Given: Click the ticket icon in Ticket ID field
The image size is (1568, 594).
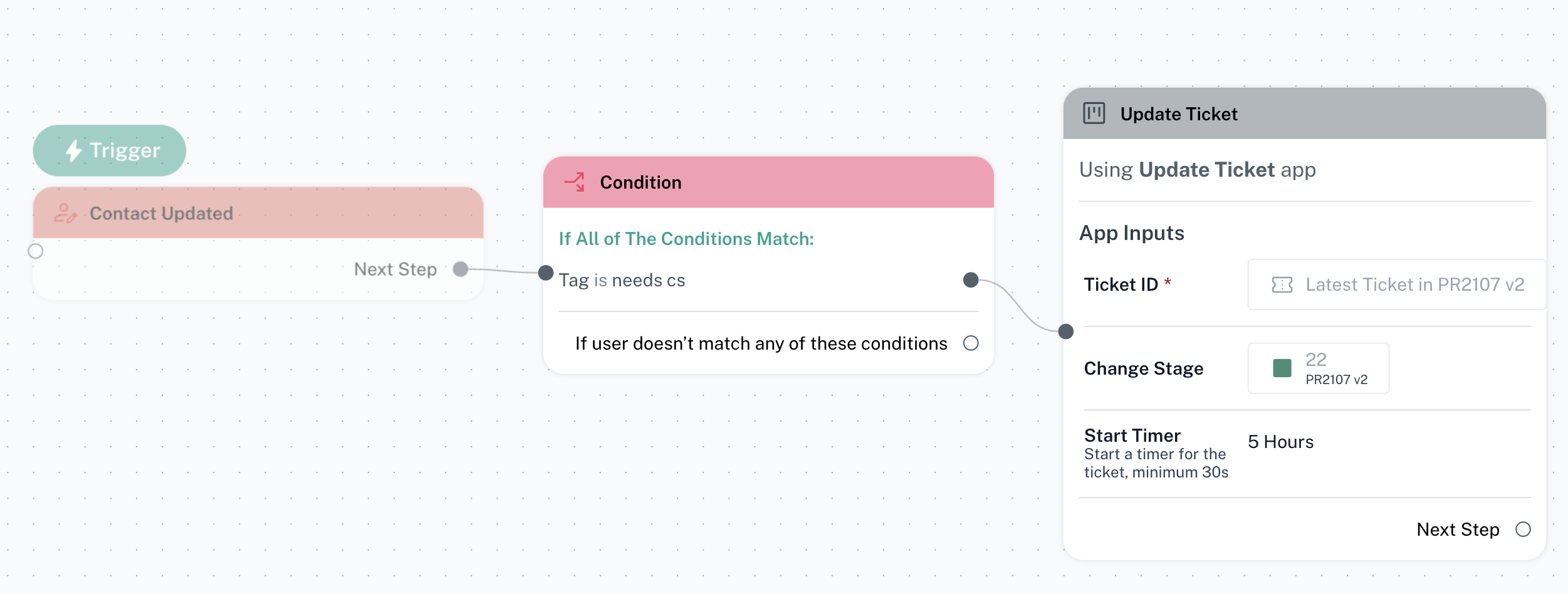Looking at the screenshot, I should pos(1282,285).
